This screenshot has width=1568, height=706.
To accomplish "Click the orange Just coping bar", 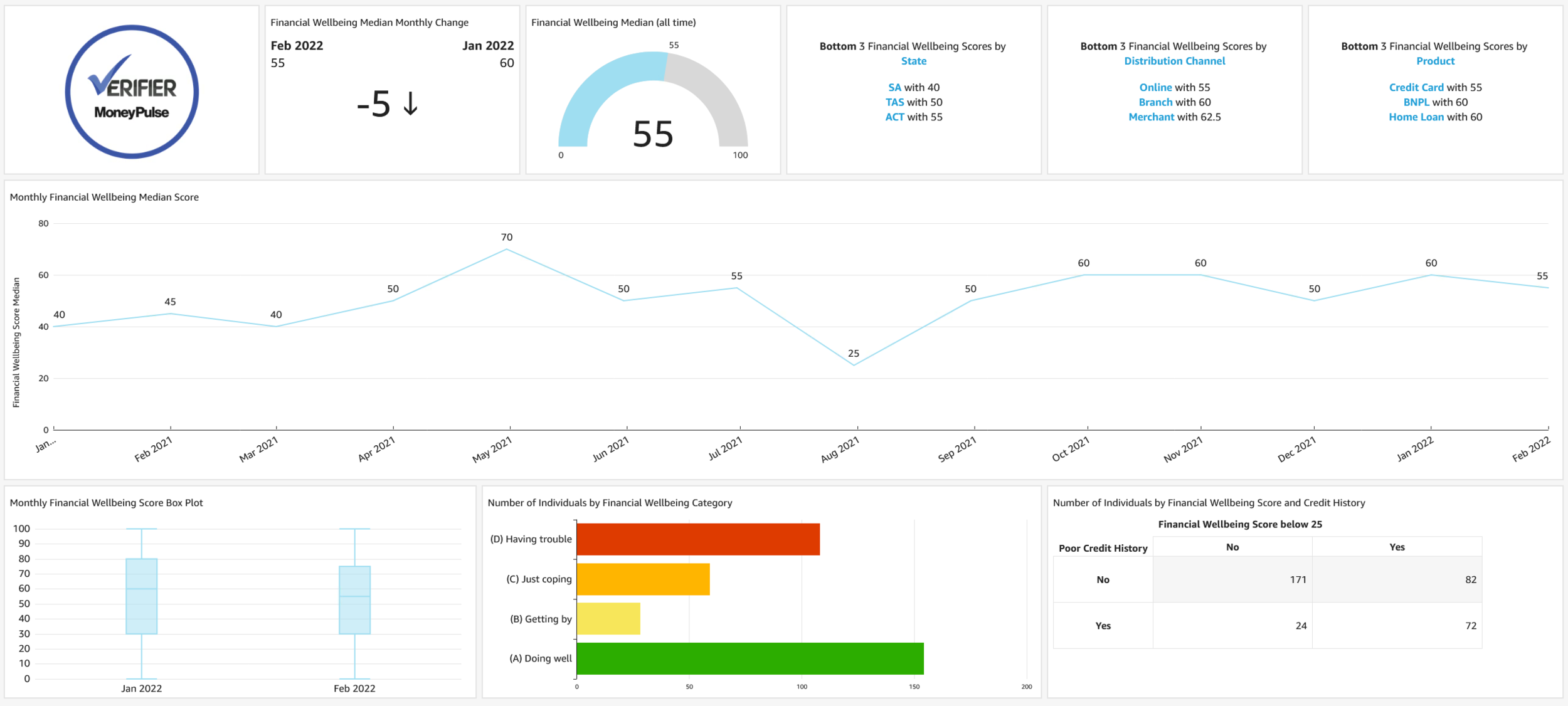I will 643,579.
